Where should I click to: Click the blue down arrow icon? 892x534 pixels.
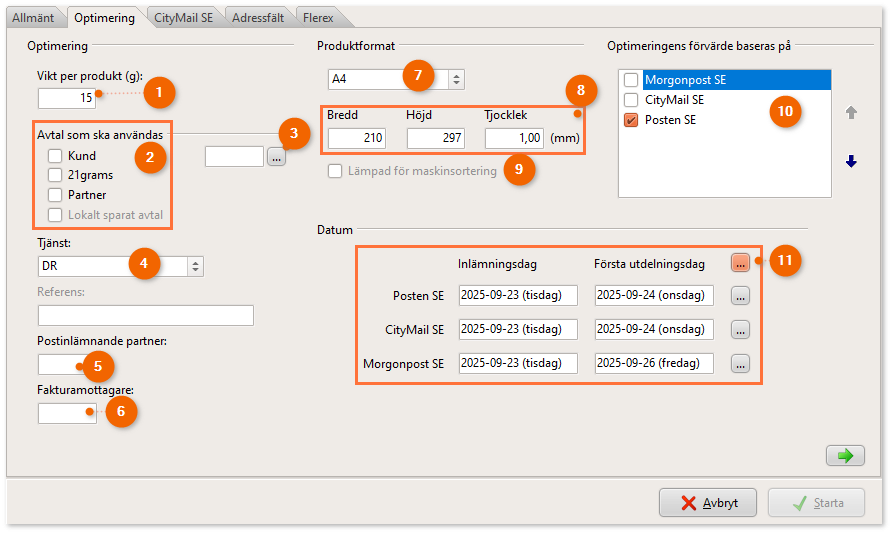click(x=851, y=161)
